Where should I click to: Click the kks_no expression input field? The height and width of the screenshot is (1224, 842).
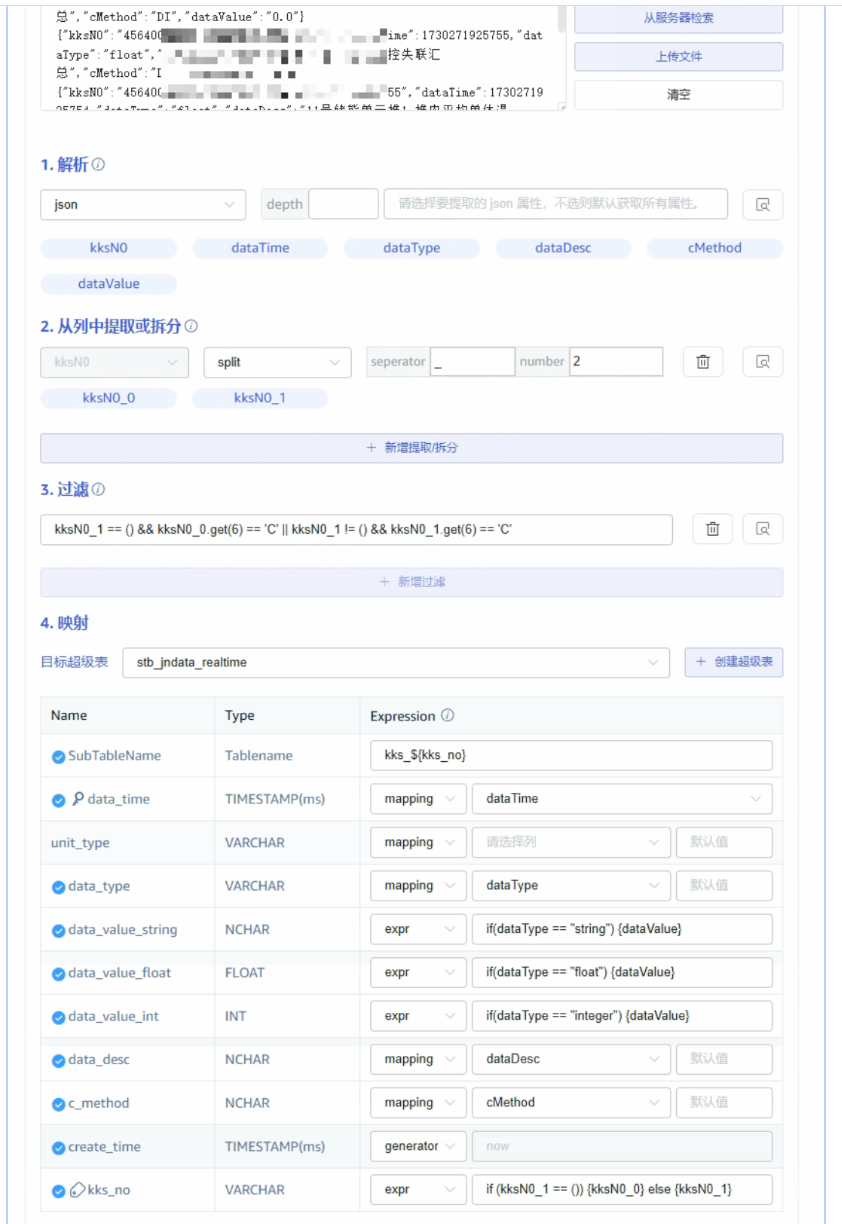coord(622,1190)
